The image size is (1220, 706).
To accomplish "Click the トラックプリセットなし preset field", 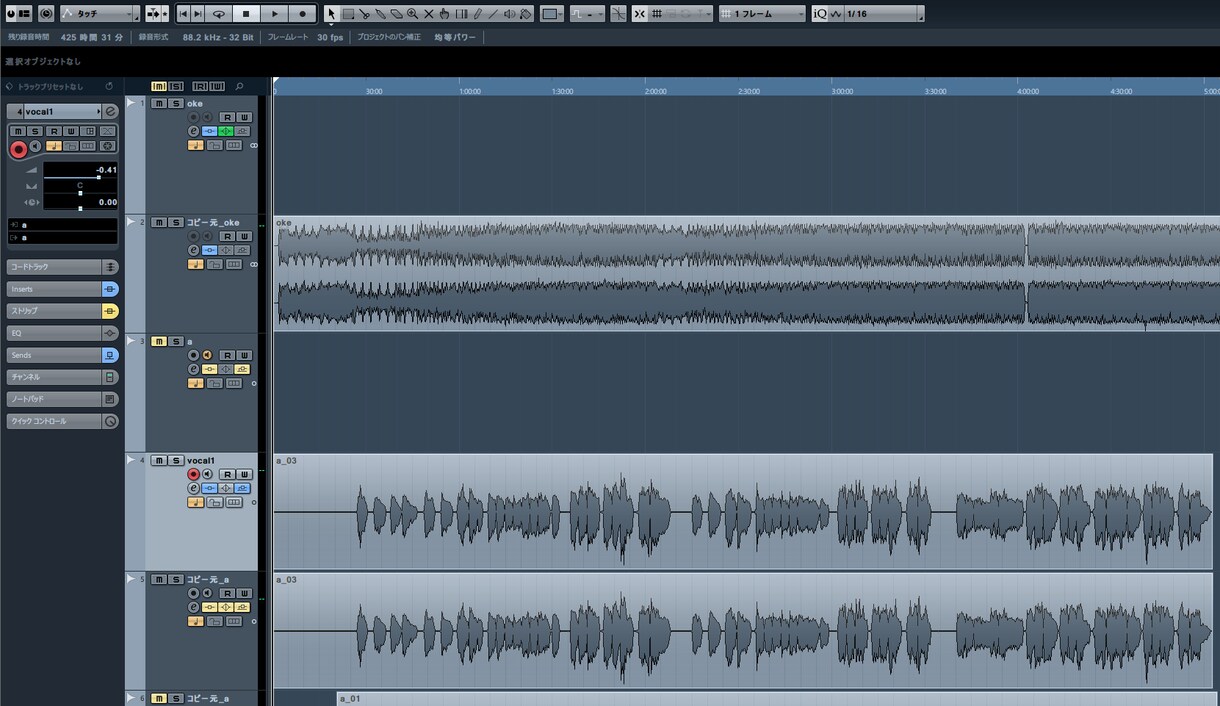I will tap(51, 87).
